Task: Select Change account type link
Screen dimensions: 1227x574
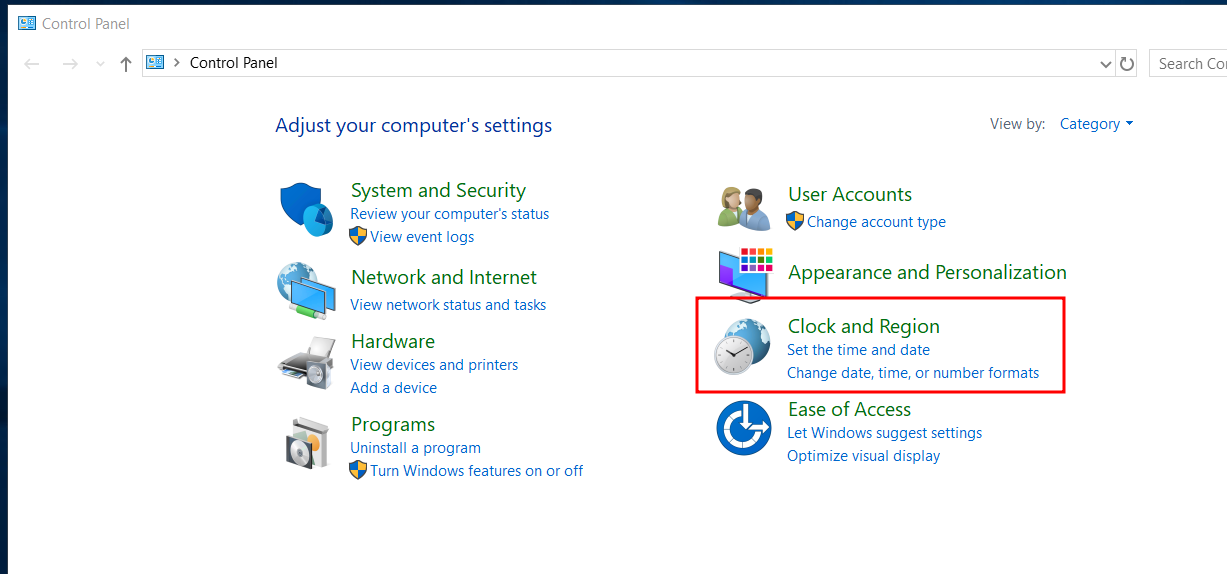Action: coord(876,222)
